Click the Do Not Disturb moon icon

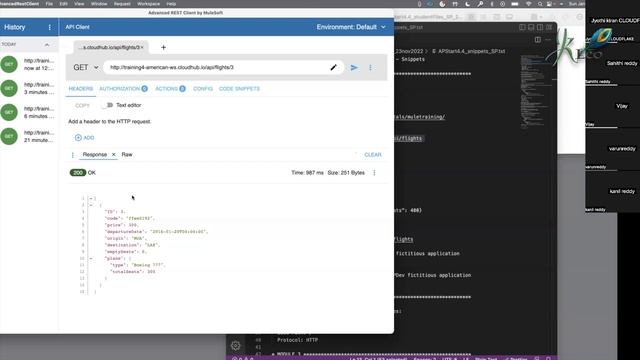pyautogui.click(x=468, y=4)
